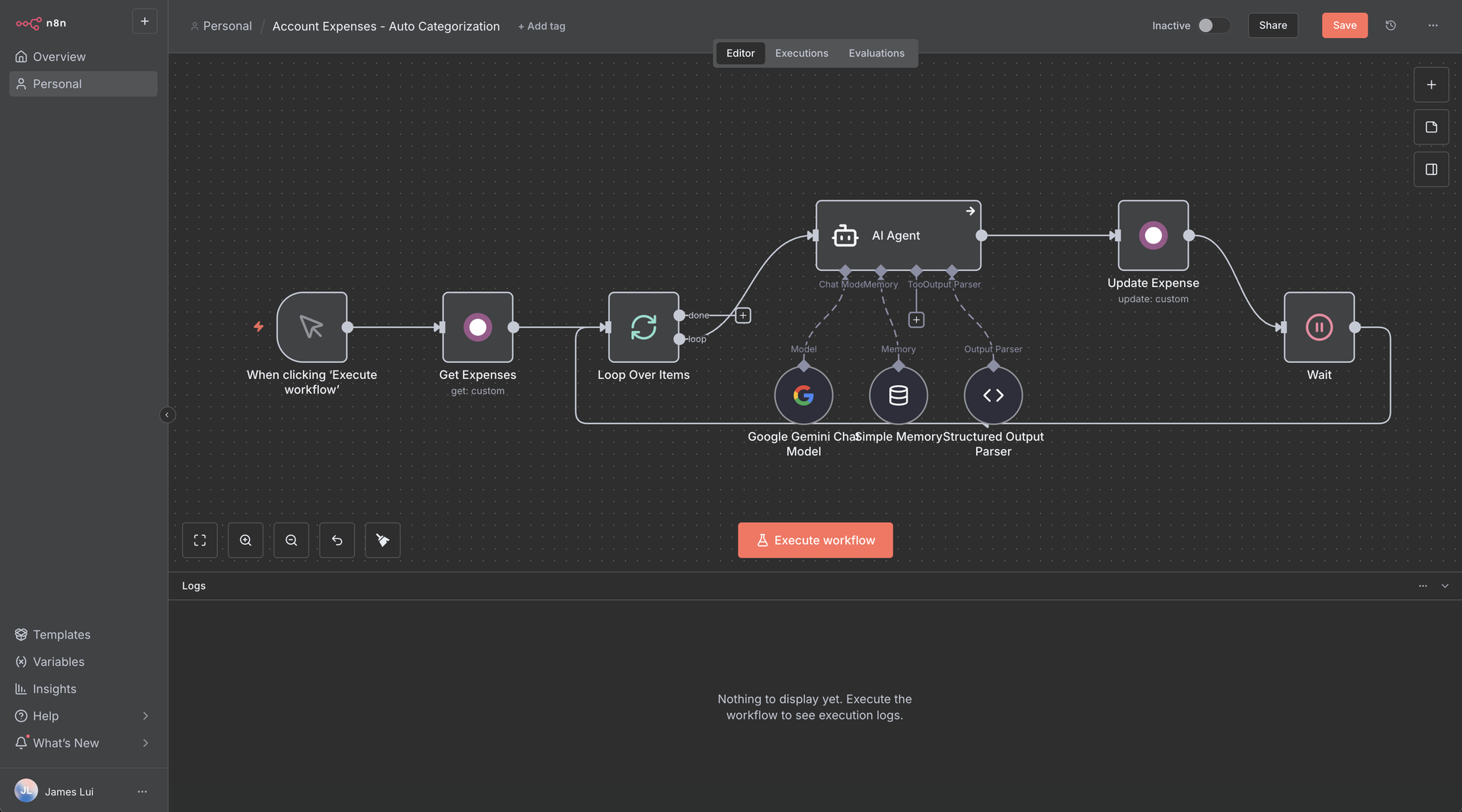Screen dimensions: 1462x812
Task: Expand the What's New submenu
Action: (x=145, y=743)
